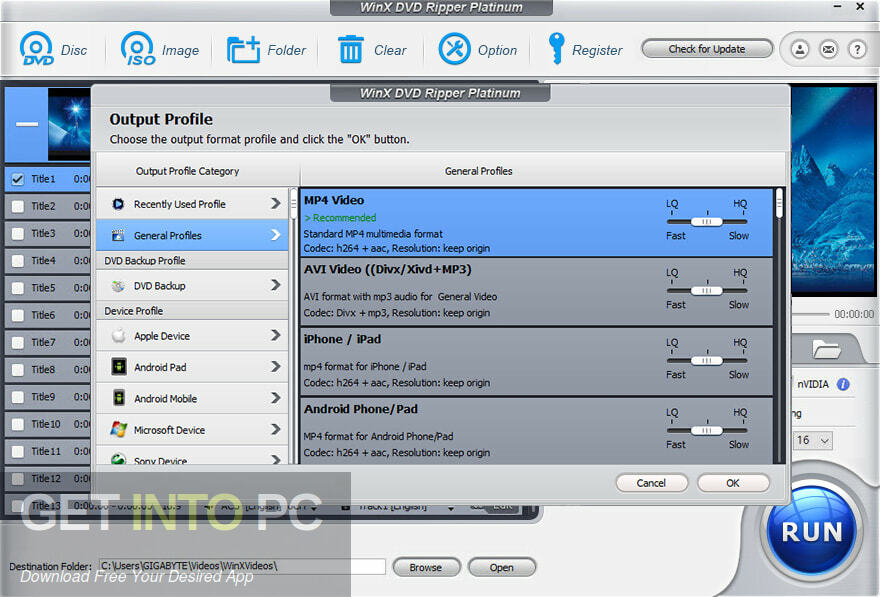Load an ISO image file
880x597 pixels.
[x=138, y=49]
